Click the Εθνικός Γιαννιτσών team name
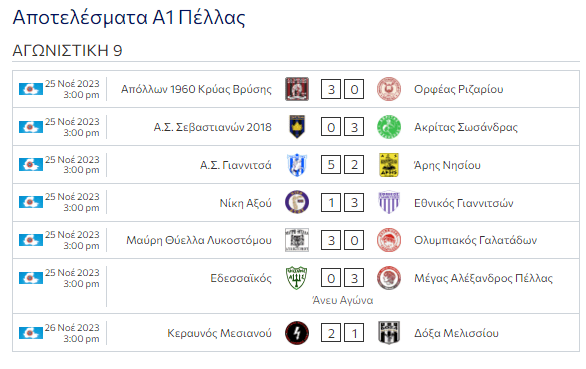The height and width of the screenshot is (369, 586). coord(464,203)
